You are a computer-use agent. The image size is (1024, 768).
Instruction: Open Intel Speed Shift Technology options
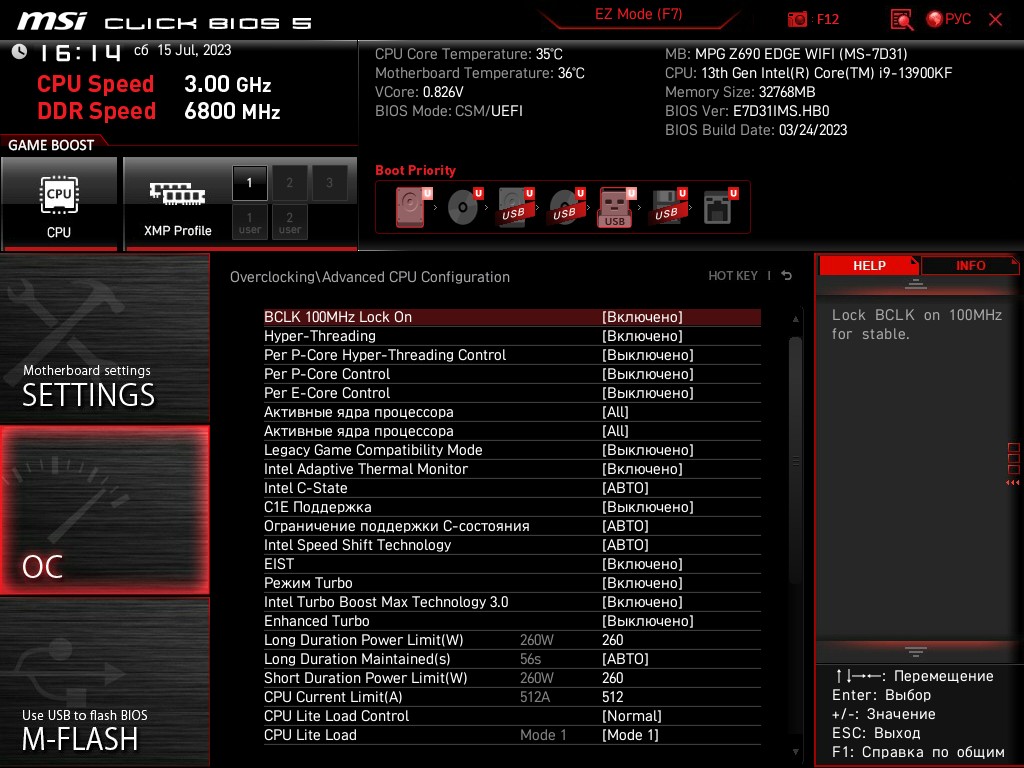coord(512,545)
